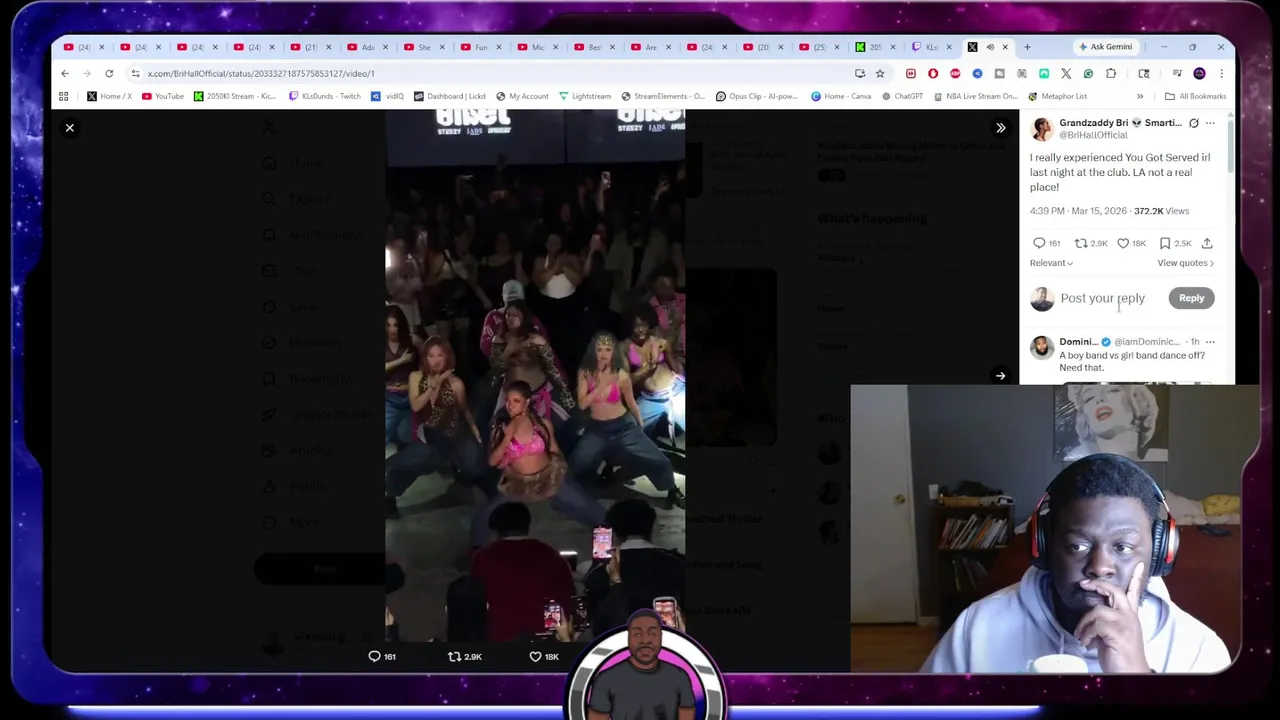Go back with the browser back arrow
Image resolution: width=1280 pixels, height=720 pixels.
65,73
